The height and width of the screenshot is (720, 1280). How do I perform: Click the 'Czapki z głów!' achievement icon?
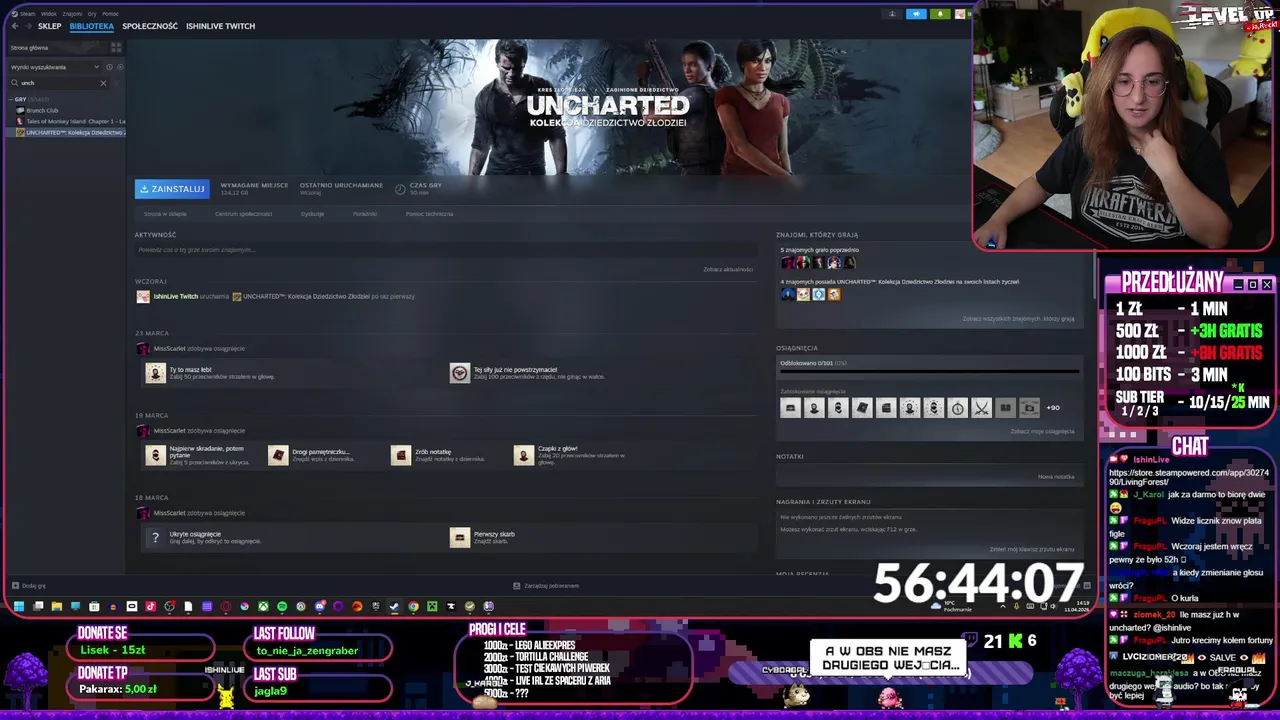coord(524,455)
